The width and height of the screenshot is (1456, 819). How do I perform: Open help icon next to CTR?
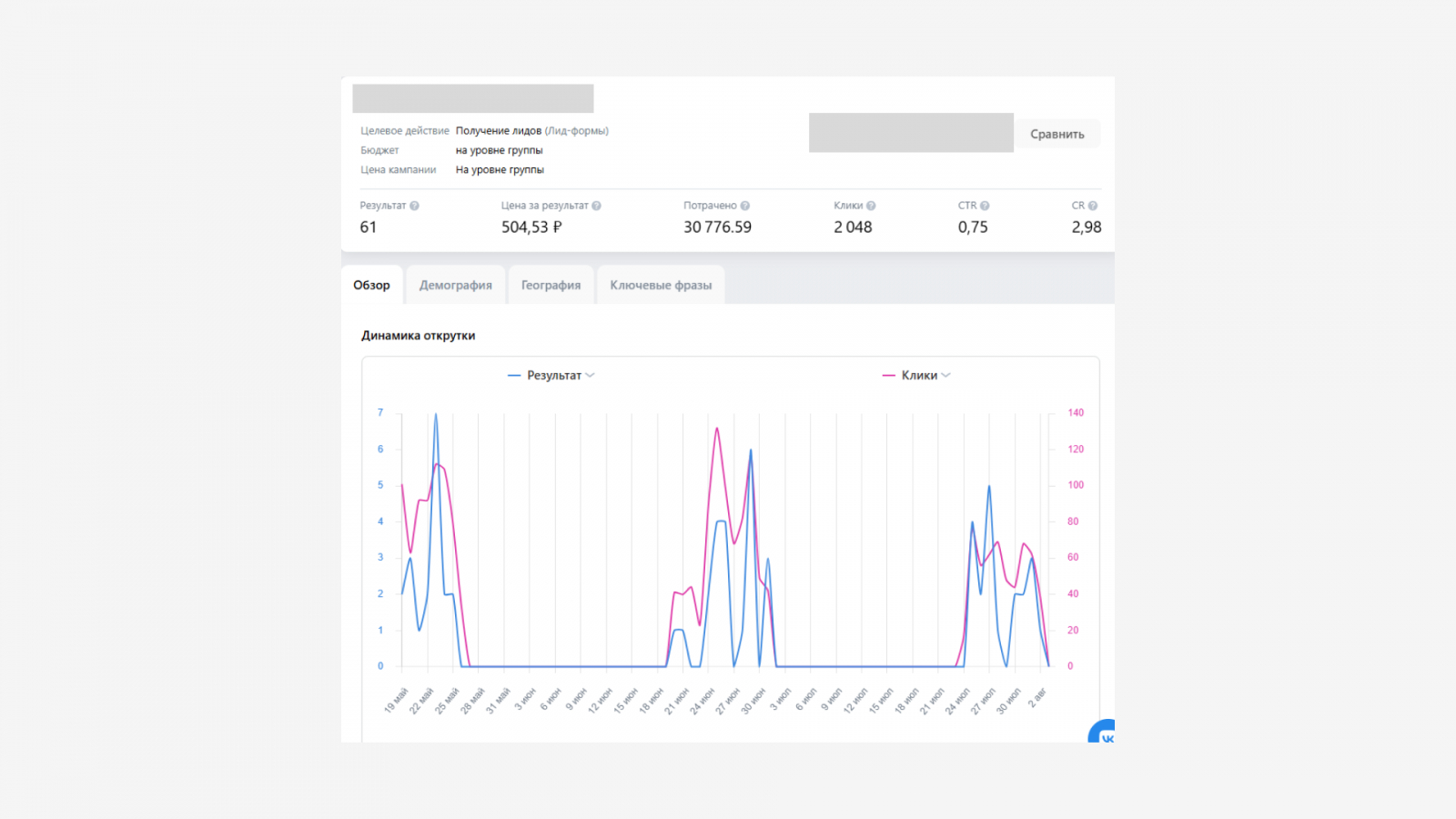(x=985, y=206)
